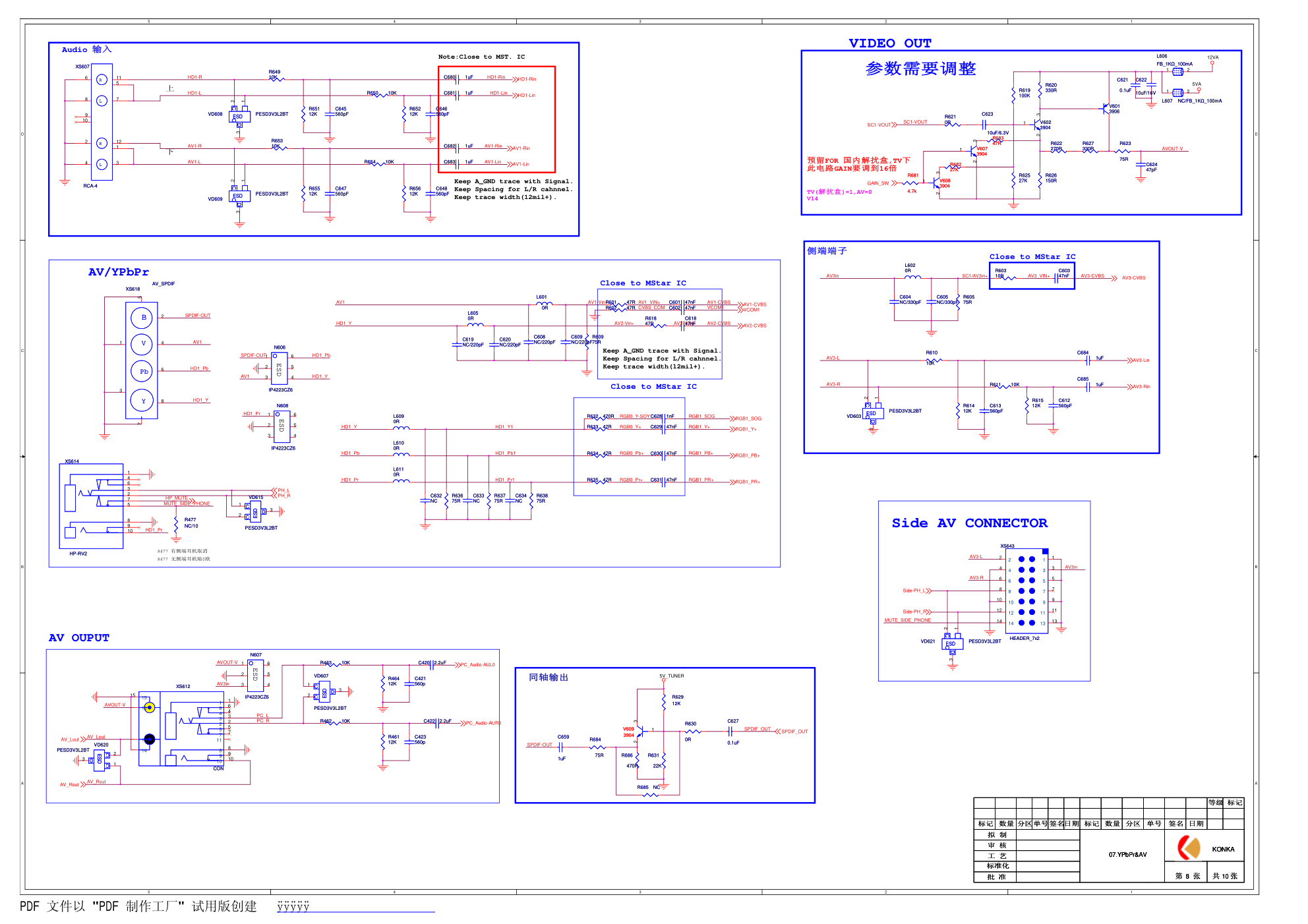Click the black audio jack on XS612

pos(150,739)
